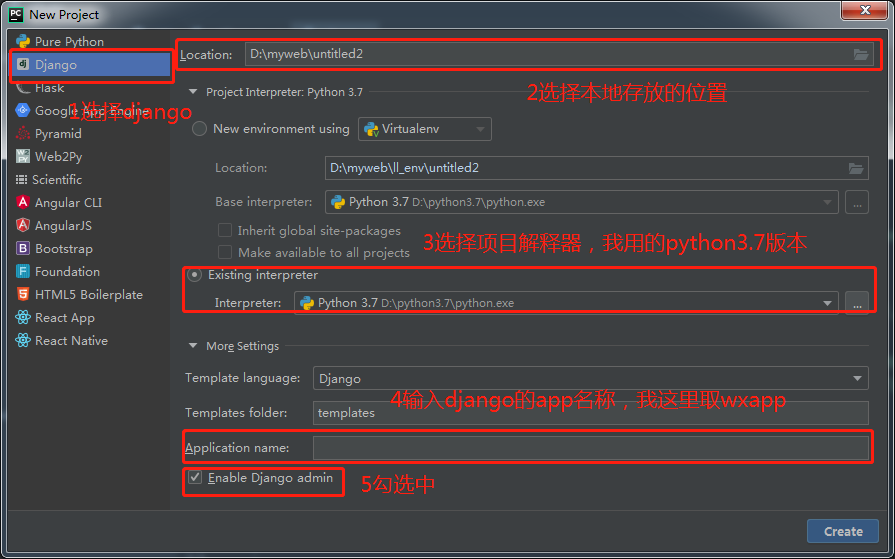The width and height of the screenshot is (895, 559).
Task: Collapse the Project Interpreter section
Action: click(x=193, y=91)
